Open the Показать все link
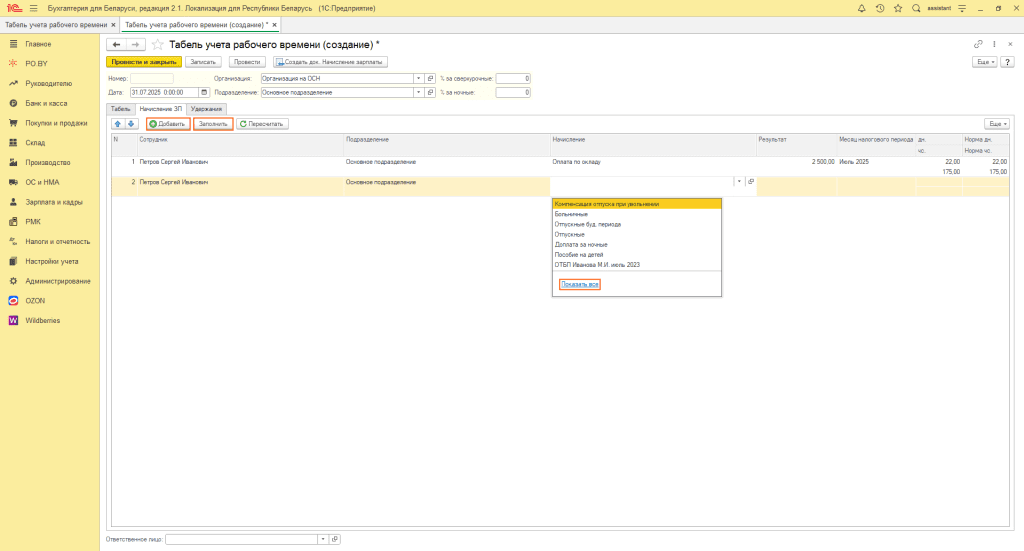Image resolution: width=1024 pixels, height=551 pixels. point(580,285)
